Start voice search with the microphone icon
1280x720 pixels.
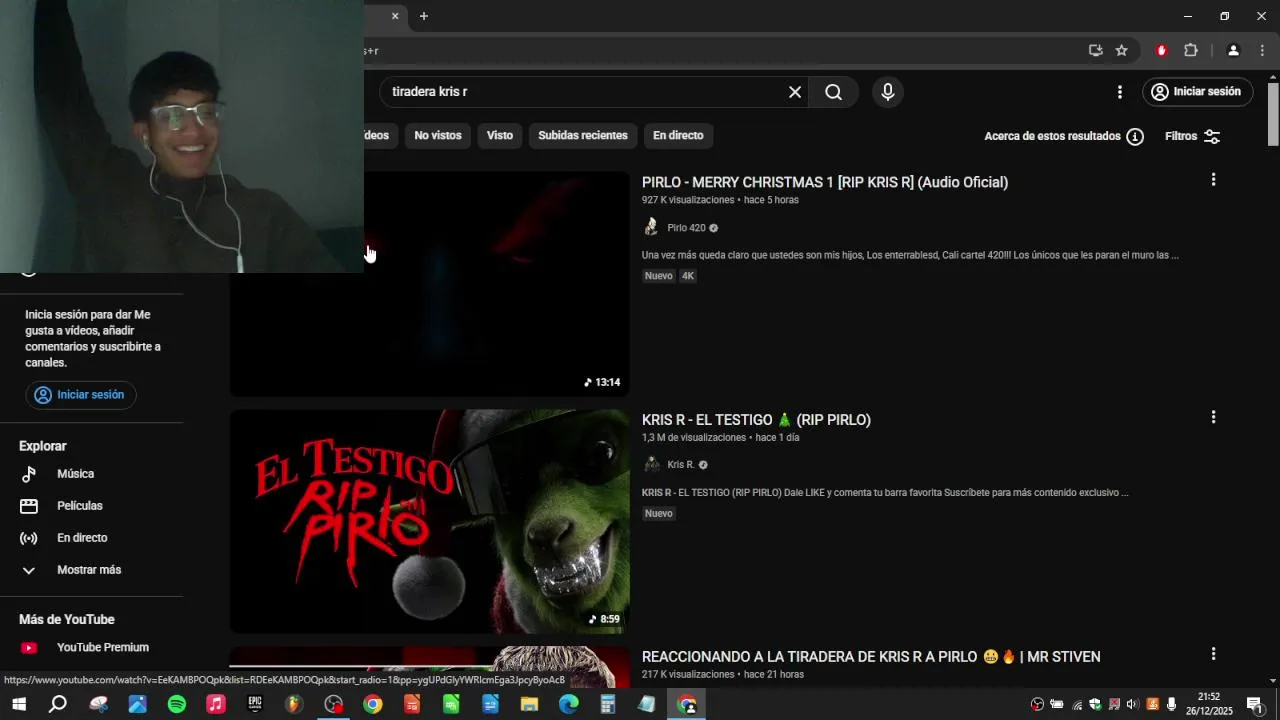pyautogui.click(x=887, y=92)
